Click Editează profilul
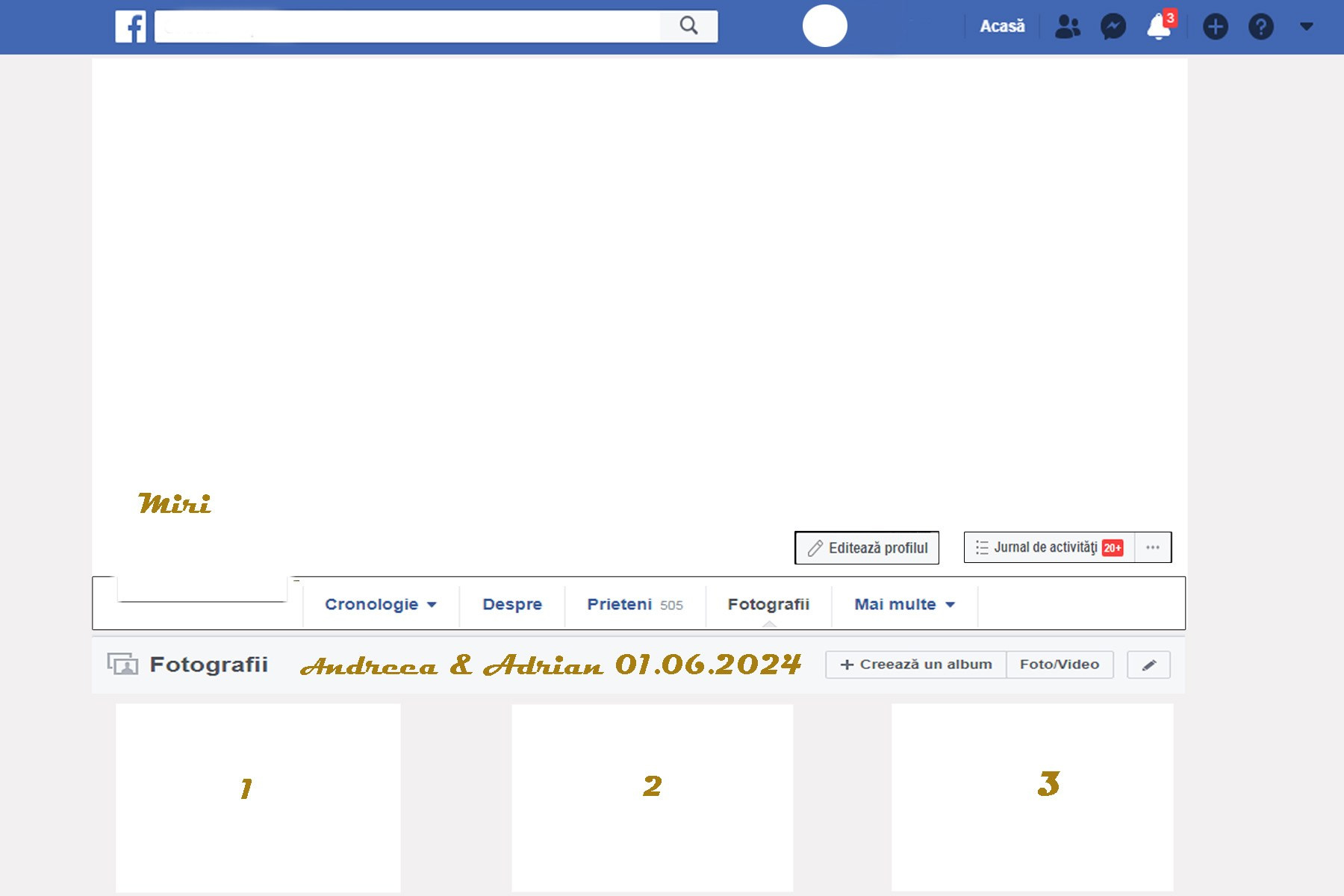Screen dimensions: 1344x896 click(x=867, y=547)
